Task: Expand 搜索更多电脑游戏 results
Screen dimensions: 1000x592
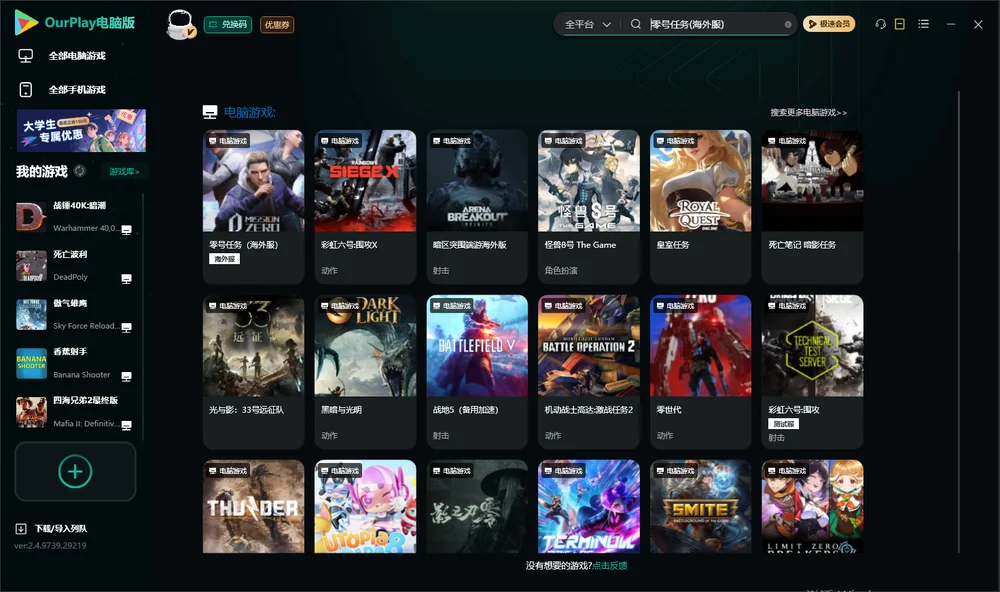Action: point(808,112)
